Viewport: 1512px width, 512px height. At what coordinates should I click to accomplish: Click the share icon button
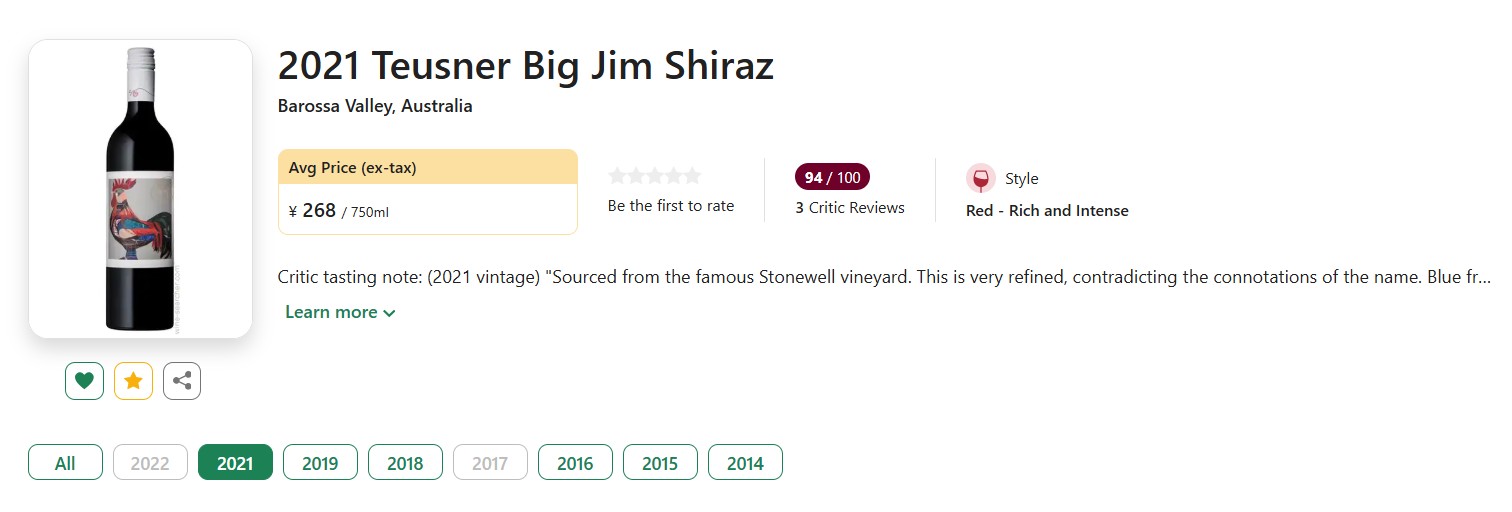(x=182, y=381)
